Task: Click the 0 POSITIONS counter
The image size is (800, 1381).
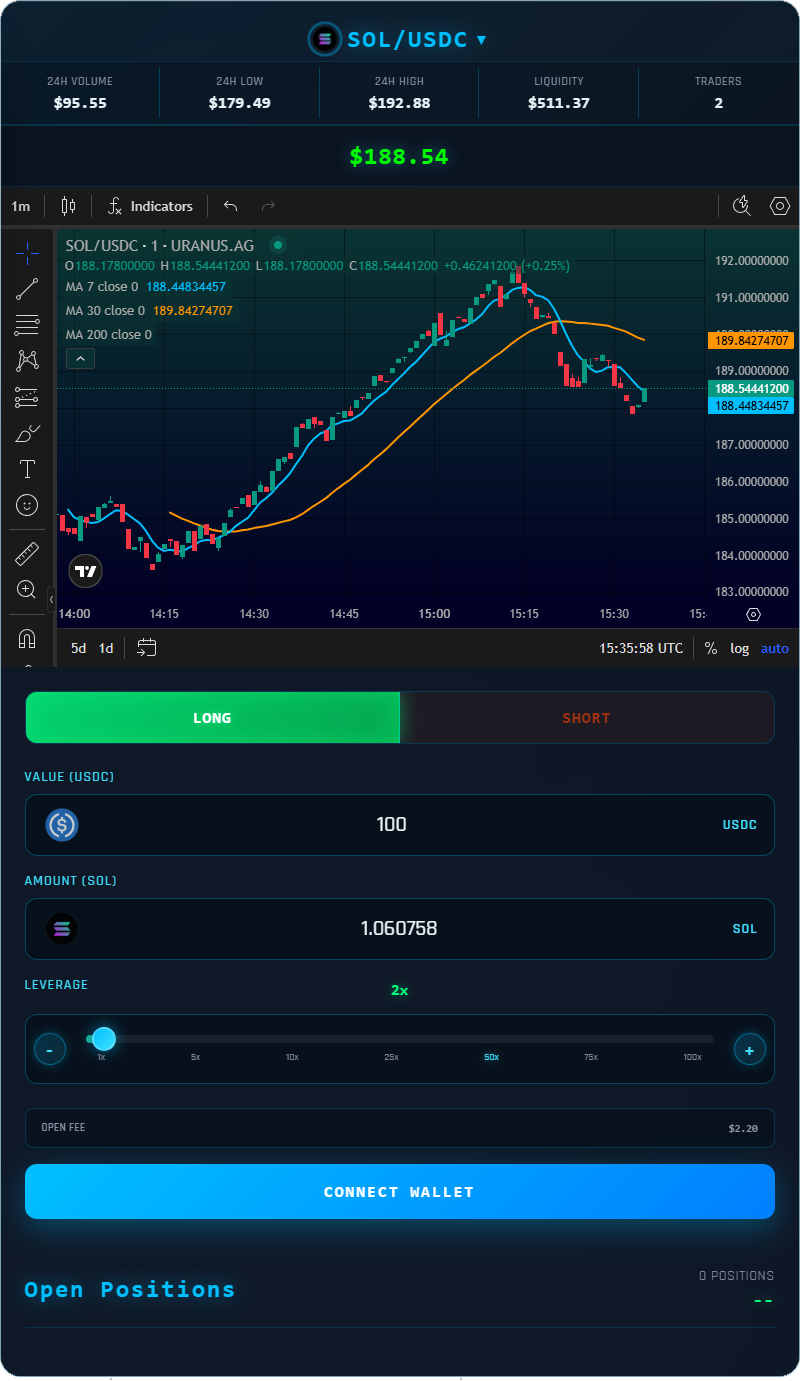Action: [736, 1276]
